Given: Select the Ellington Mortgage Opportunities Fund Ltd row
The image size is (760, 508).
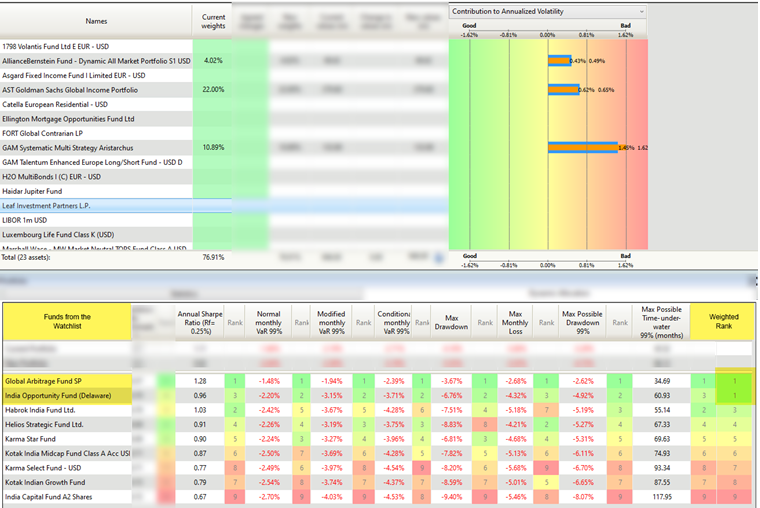Looking at the screenshot, I should 96,119.
